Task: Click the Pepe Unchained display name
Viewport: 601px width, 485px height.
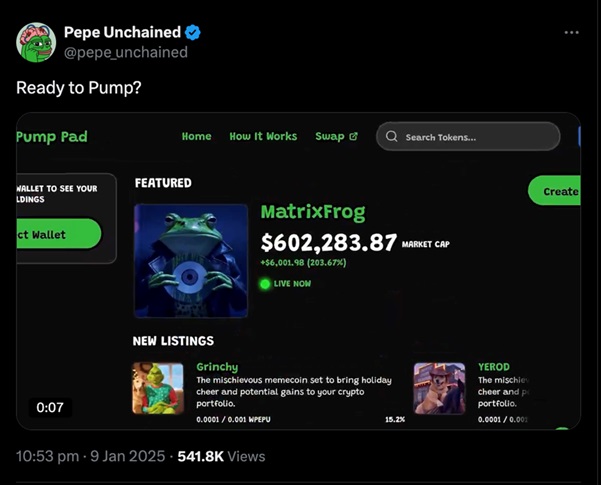Action: tap(121, 33)
